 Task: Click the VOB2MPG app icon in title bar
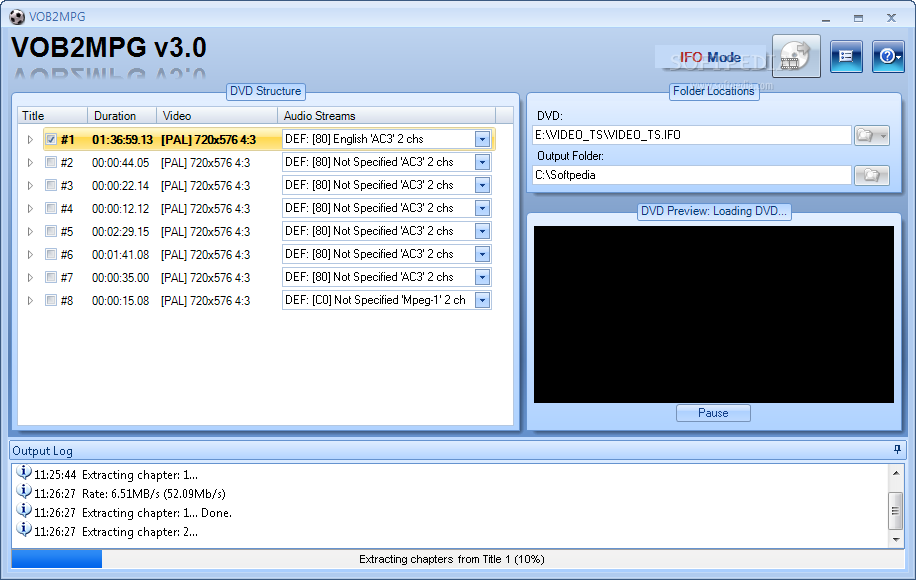[17, 17]
